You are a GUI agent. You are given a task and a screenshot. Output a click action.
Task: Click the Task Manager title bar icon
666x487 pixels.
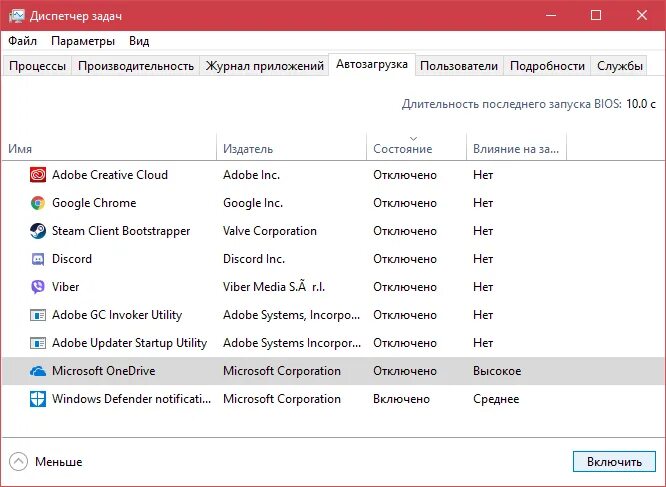pos(17,16)
